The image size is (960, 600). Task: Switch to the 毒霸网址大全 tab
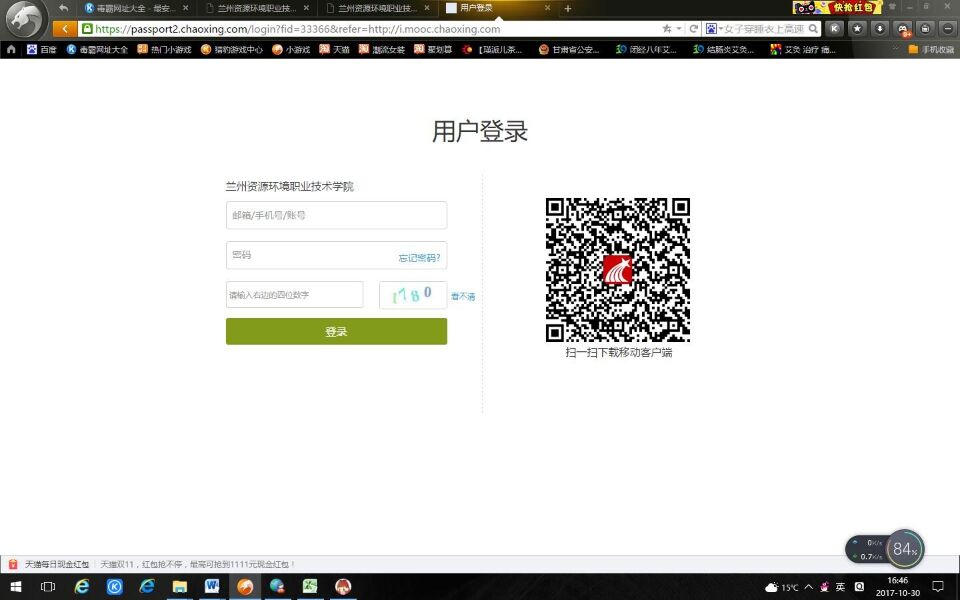click(136, 8)
